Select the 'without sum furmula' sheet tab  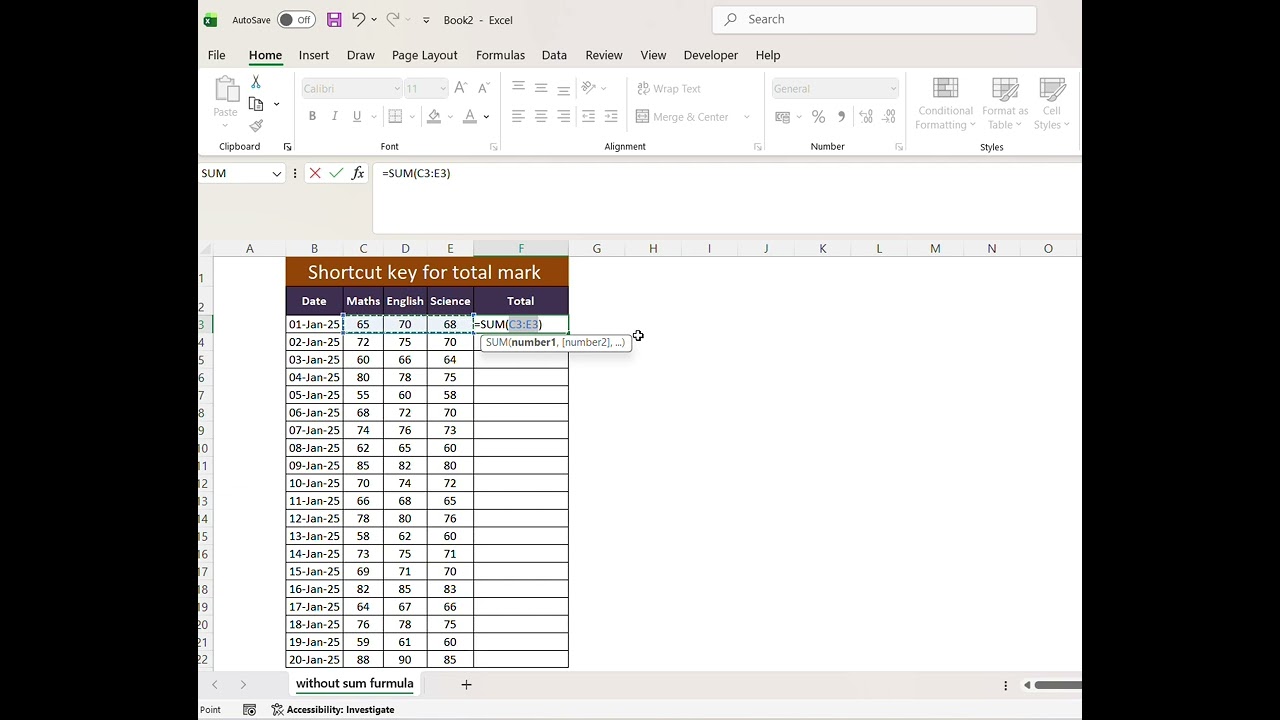[x=355, y=684]
